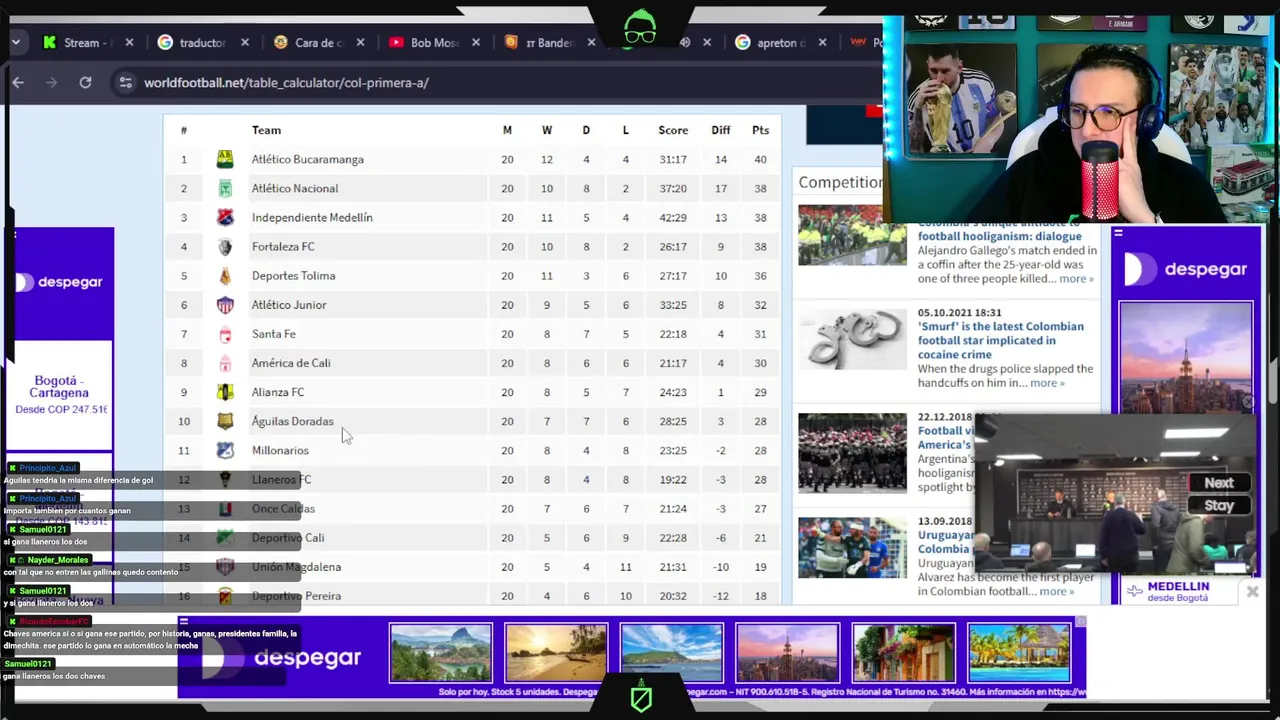Open the tropical beach photo in bottom banner
Image resolution: width=1280 pixels, height=720 pixels.
(x=1018, y=653)
